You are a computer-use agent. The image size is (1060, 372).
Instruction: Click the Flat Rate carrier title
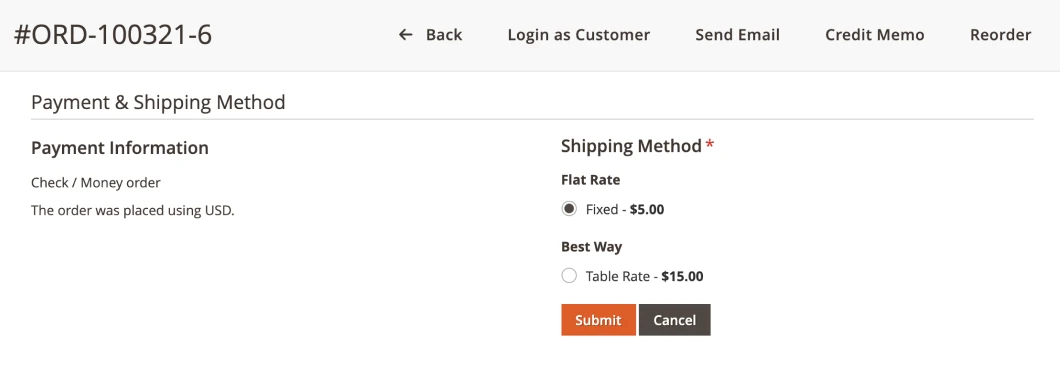tap(591, 180)
